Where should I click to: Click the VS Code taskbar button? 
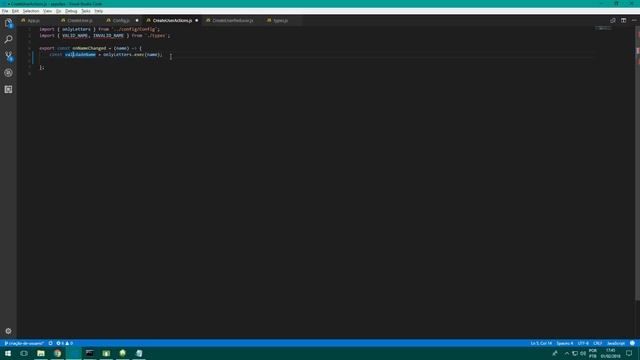click(x=73, y=353)
